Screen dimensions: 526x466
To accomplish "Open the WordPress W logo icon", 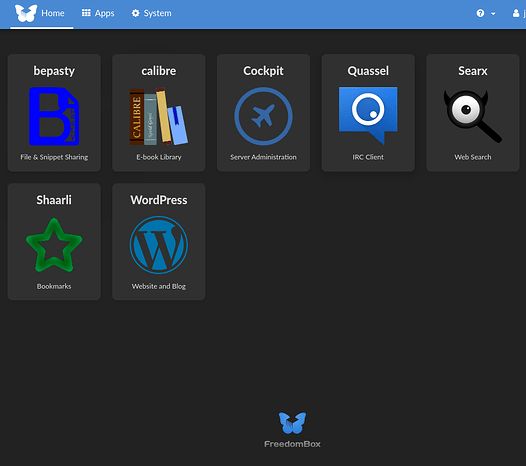I will (x=159, y=245).
